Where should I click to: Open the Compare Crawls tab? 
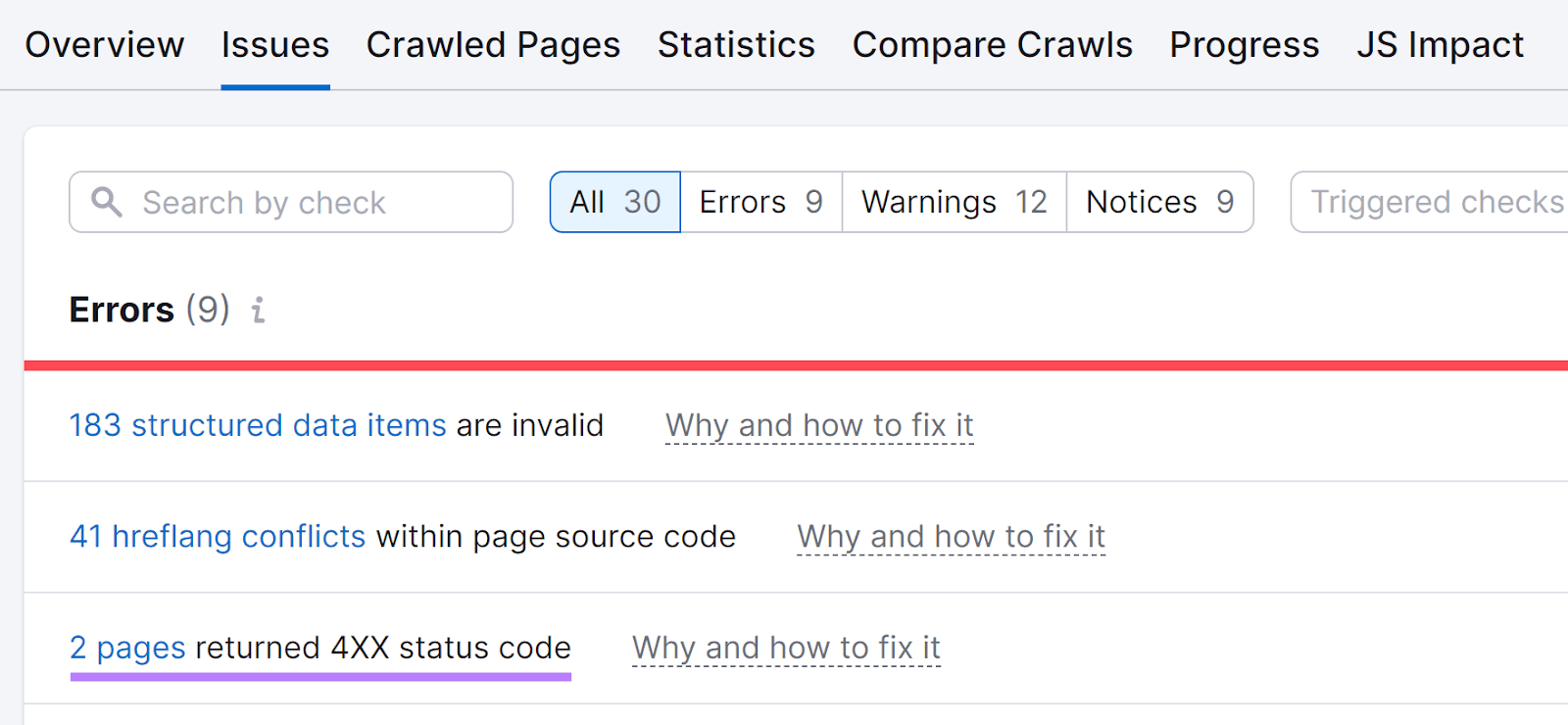tap(992, 45)
